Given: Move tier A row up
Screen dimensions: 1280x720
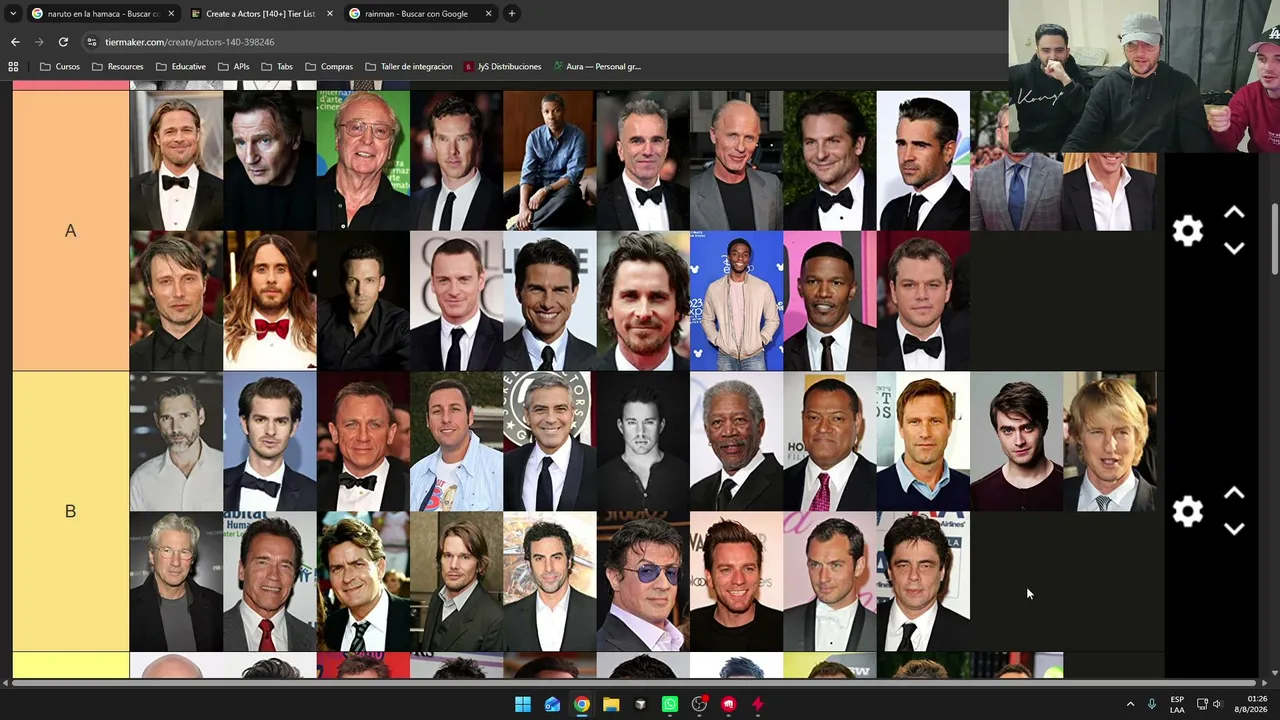Looking at the screenshot, I should pyautogui.click(x=1234, y=213).
